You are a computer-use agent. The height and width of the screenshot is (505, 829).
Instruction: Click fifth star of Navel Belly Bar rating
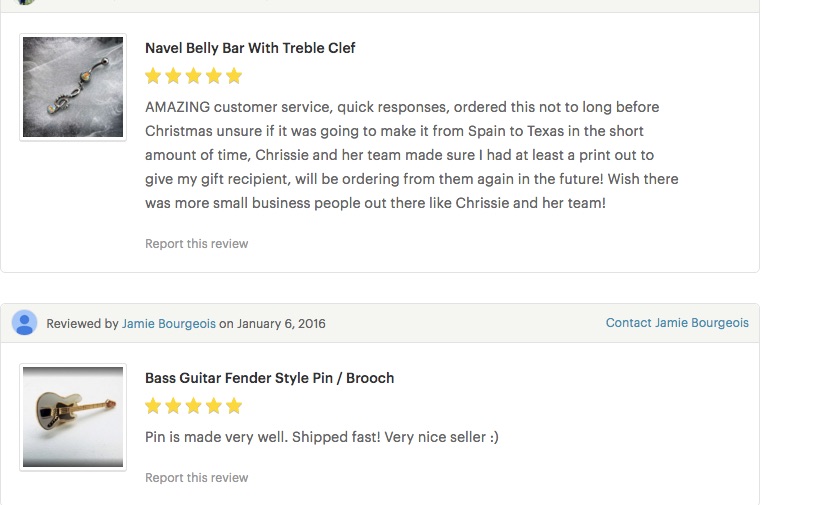(234, 76)
